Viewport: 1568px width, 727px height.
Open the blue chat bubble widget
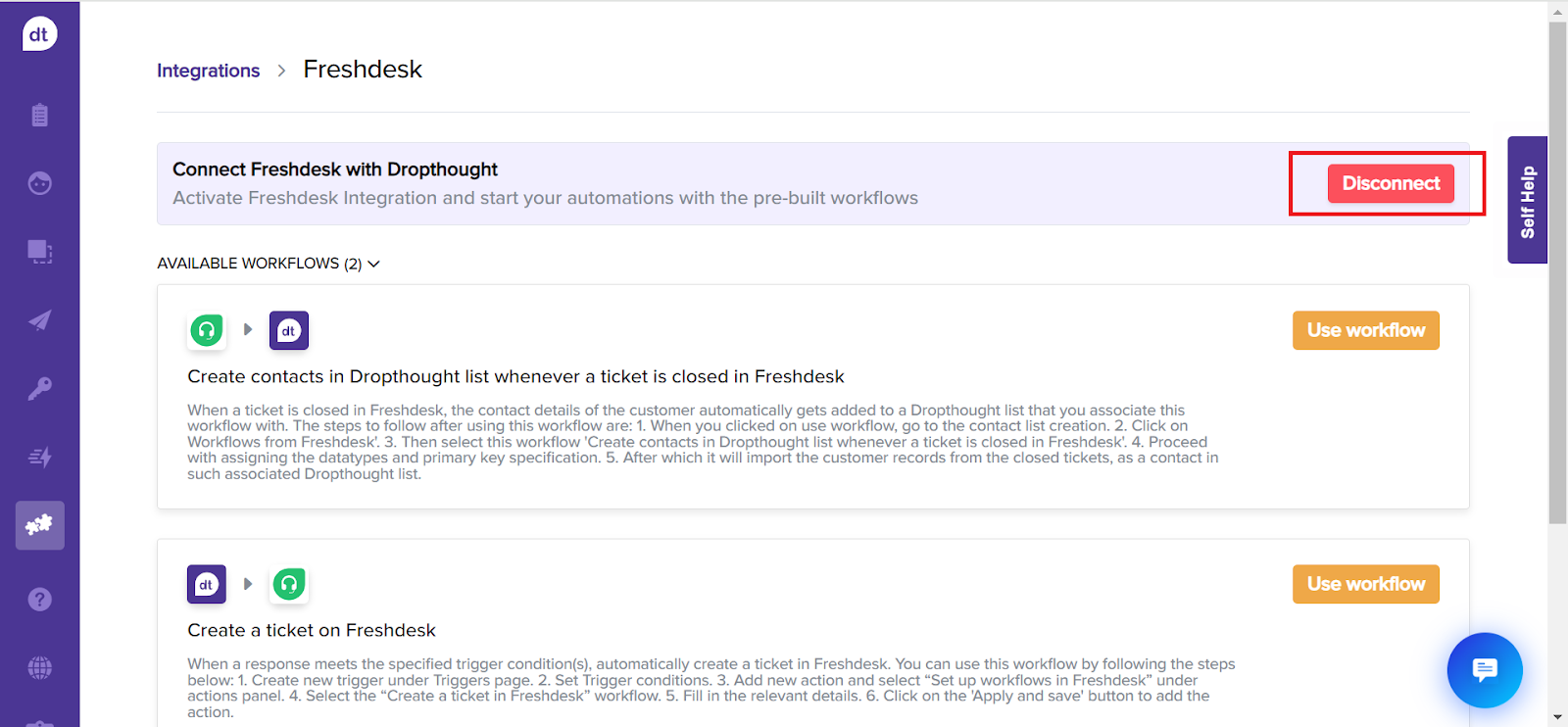pos(1485,670)
